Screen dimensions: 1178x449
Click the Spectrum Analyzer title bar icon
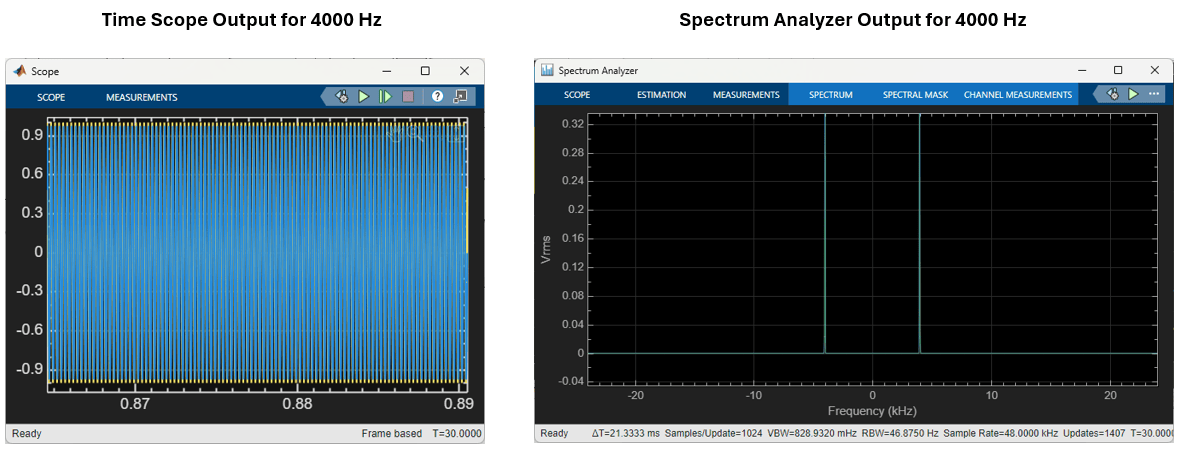[x=548, y=70]
